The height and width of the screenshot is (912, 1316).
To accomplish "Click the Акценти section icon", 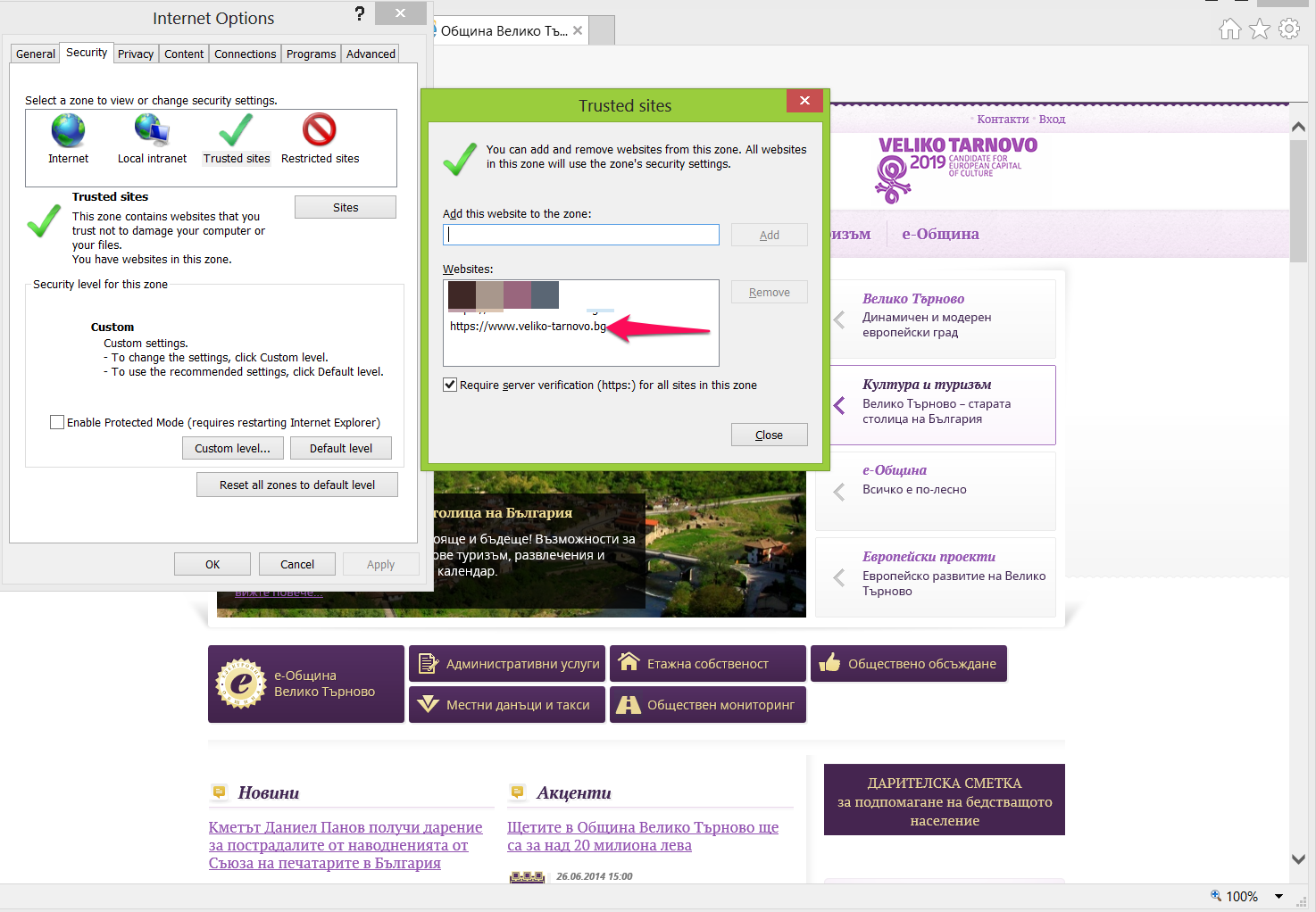I will (x=517, y=792).
